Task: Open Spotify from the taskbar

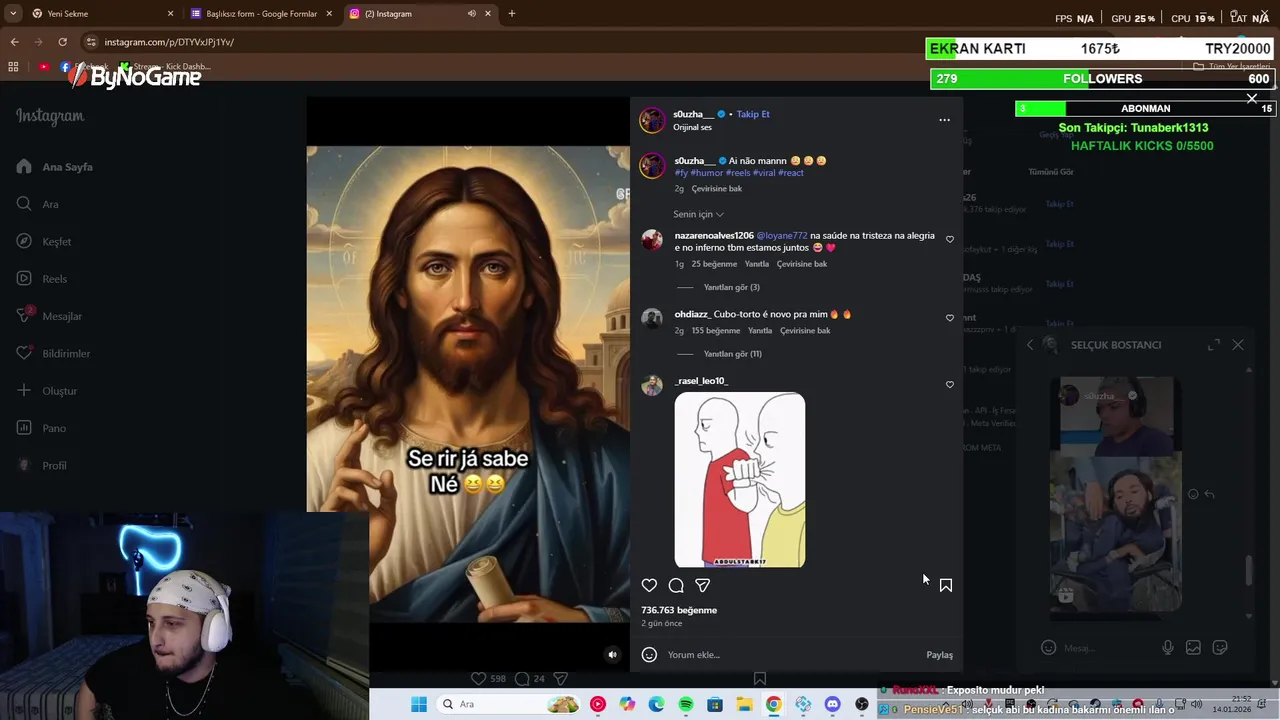Action: coord(686,705)
